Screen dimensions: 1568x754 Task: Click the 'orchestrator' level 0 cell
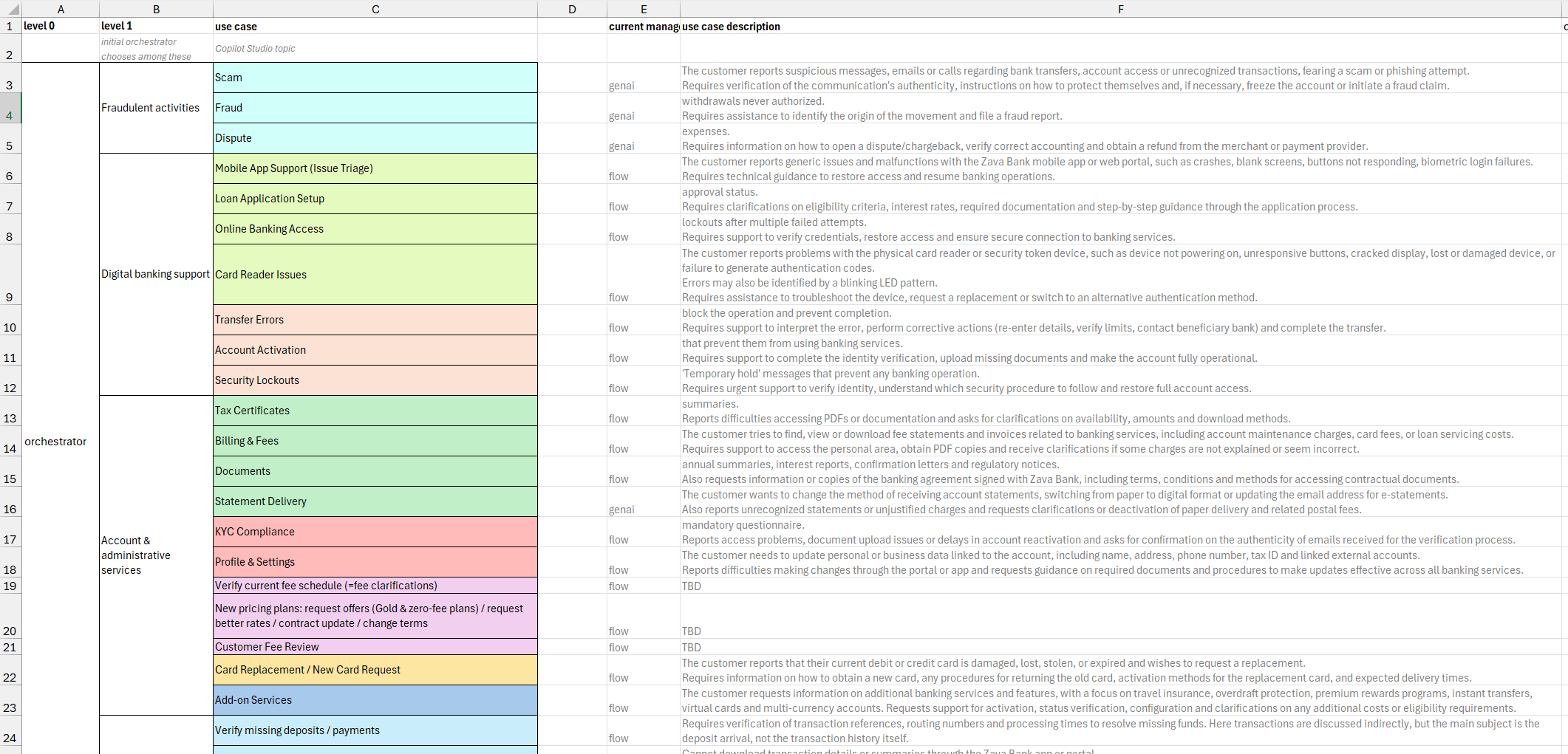pos(56,441)
